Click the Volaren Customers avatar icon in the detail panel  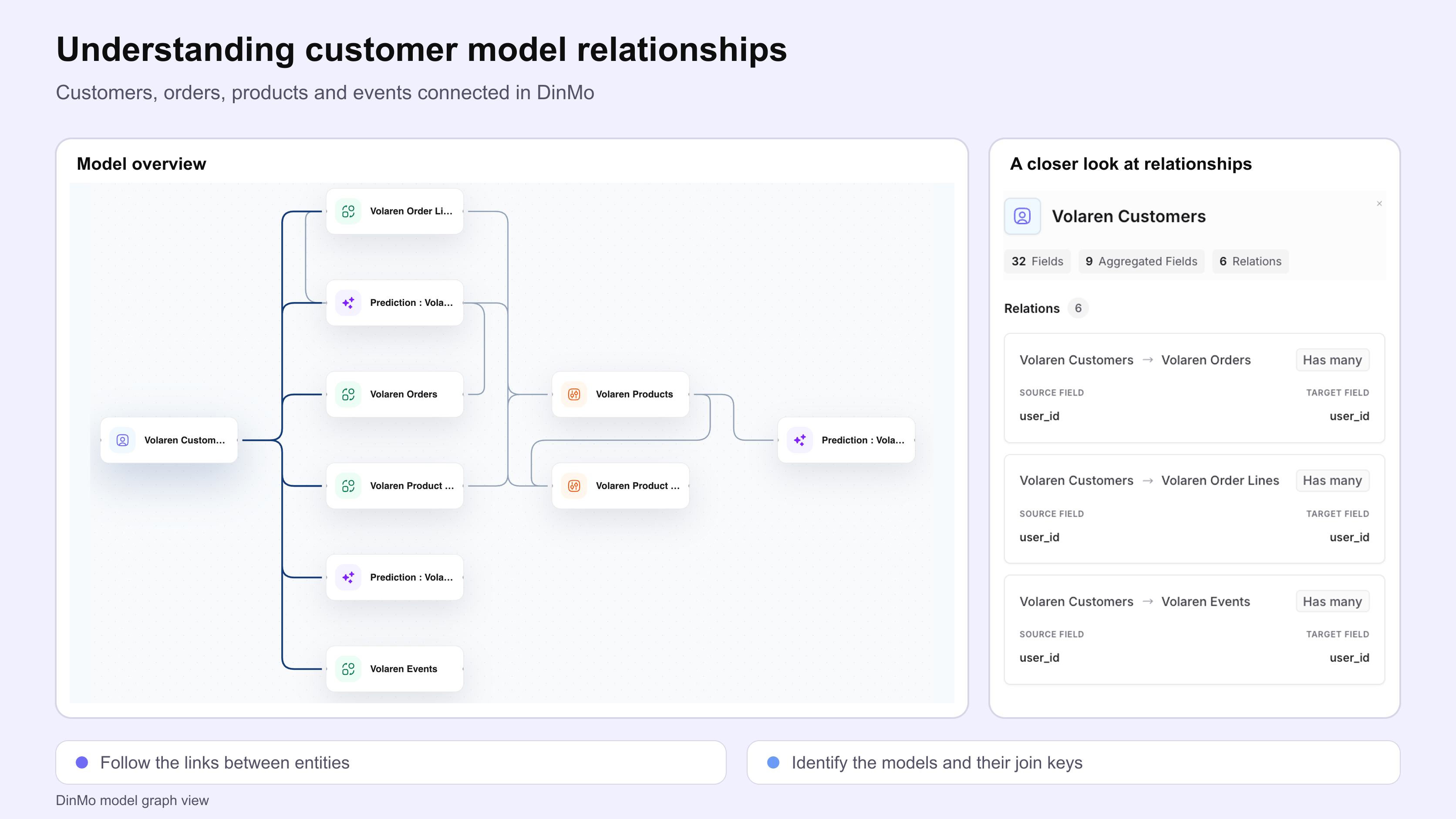(1022, 216)
